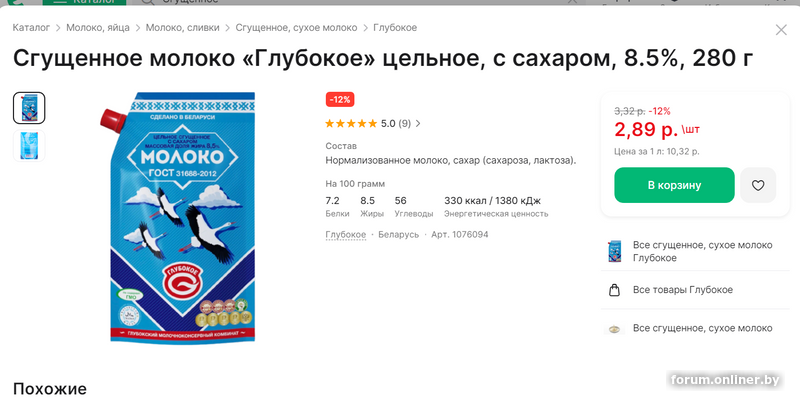Select the second product image thumbnail
Viewport: 800px width, 401px height.
coord(29,146)
